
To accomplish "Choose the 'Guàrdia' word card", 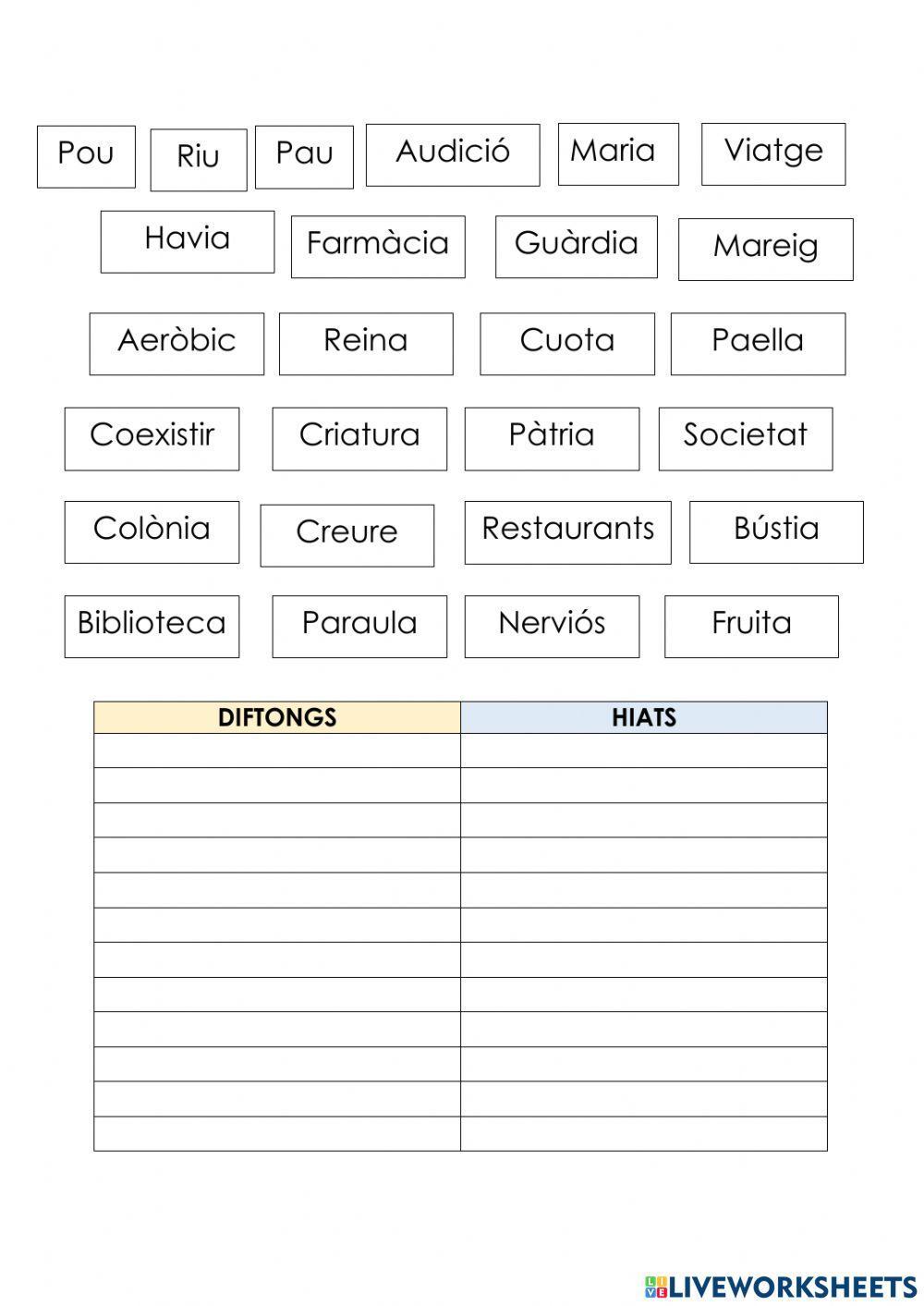I will pos(576,246).
